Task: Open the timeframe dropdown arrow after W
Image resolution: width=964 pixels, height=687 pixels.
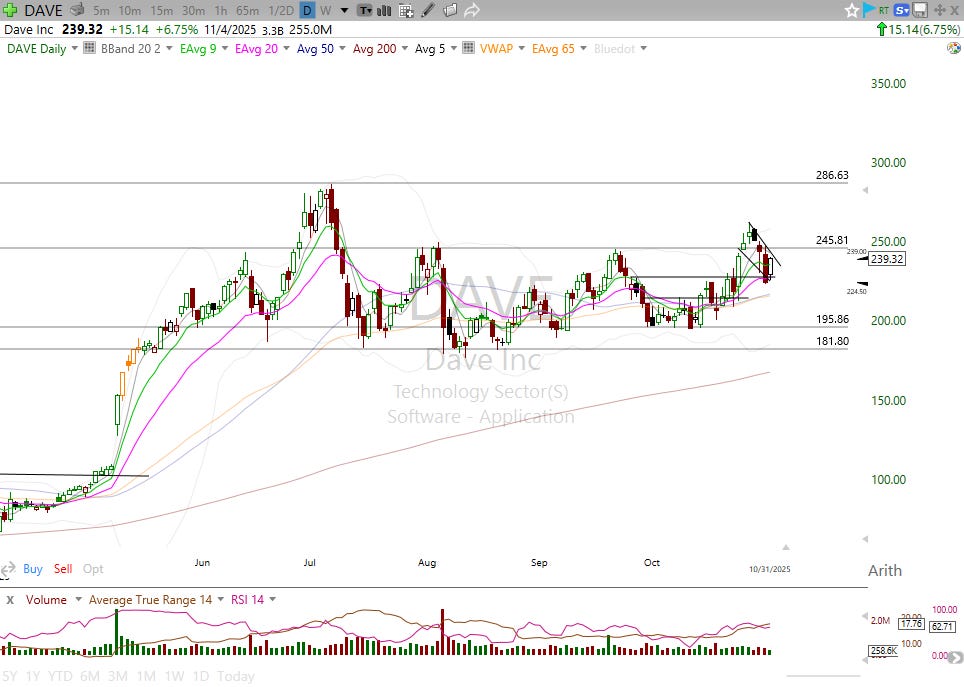Action: pos(344,10)
